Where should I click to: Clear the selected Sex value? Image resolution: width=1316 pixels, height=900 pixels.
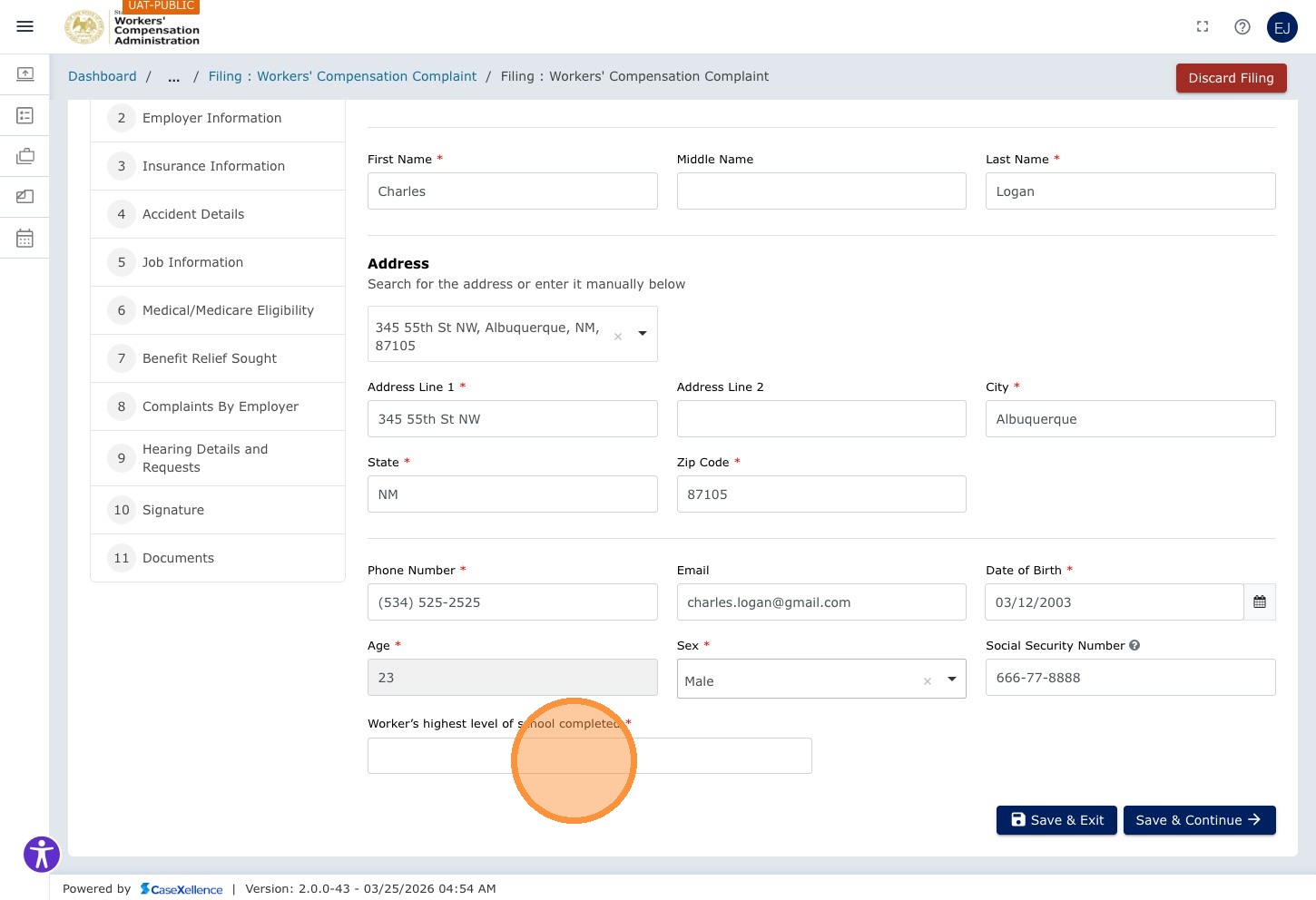point(928,681)
